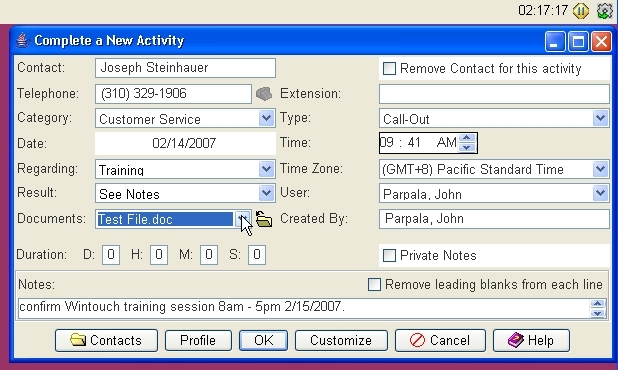Decrease the time with down arrow

point(467,147)
